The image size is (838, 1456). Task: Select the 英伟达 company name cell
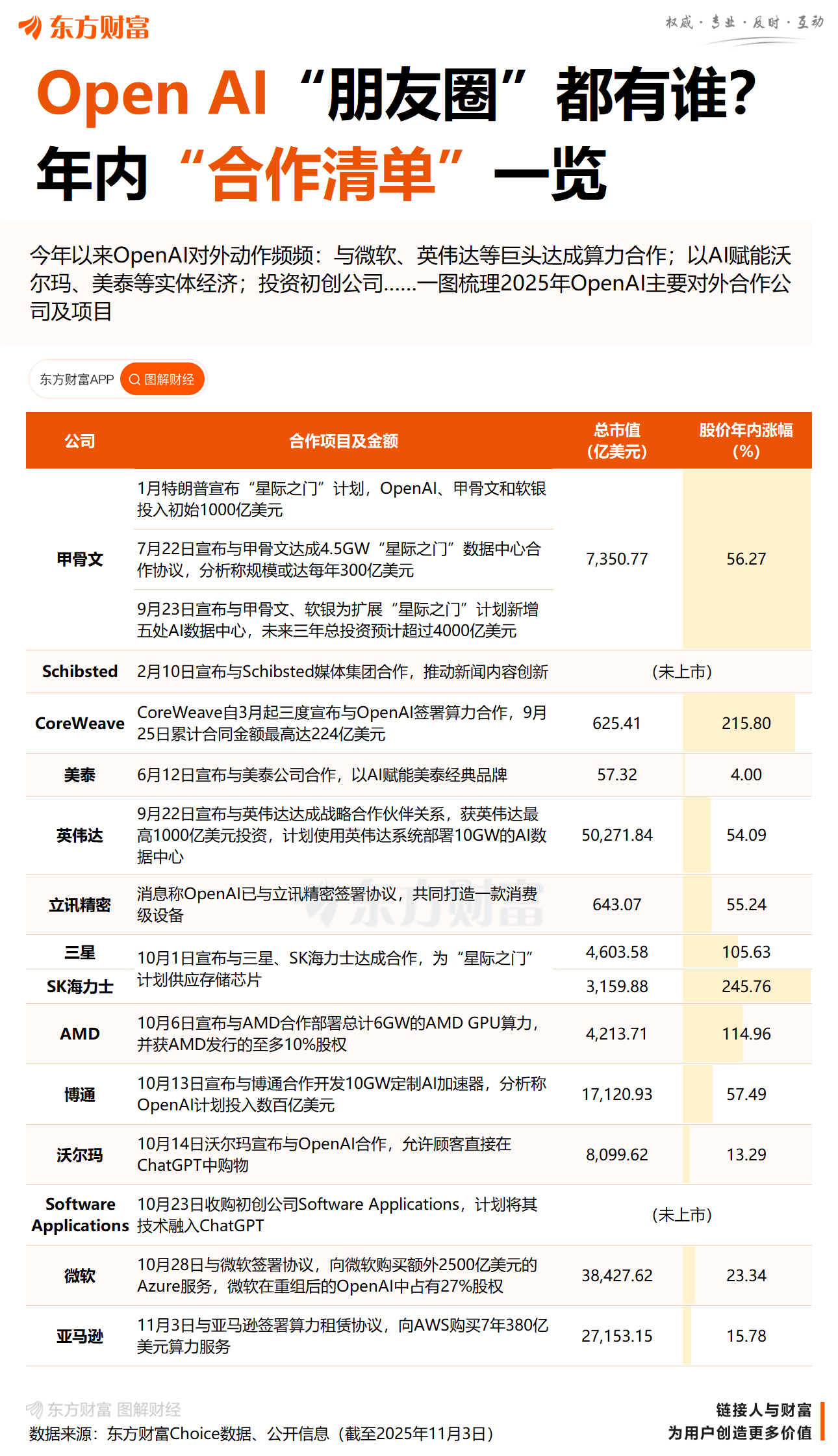80,835
